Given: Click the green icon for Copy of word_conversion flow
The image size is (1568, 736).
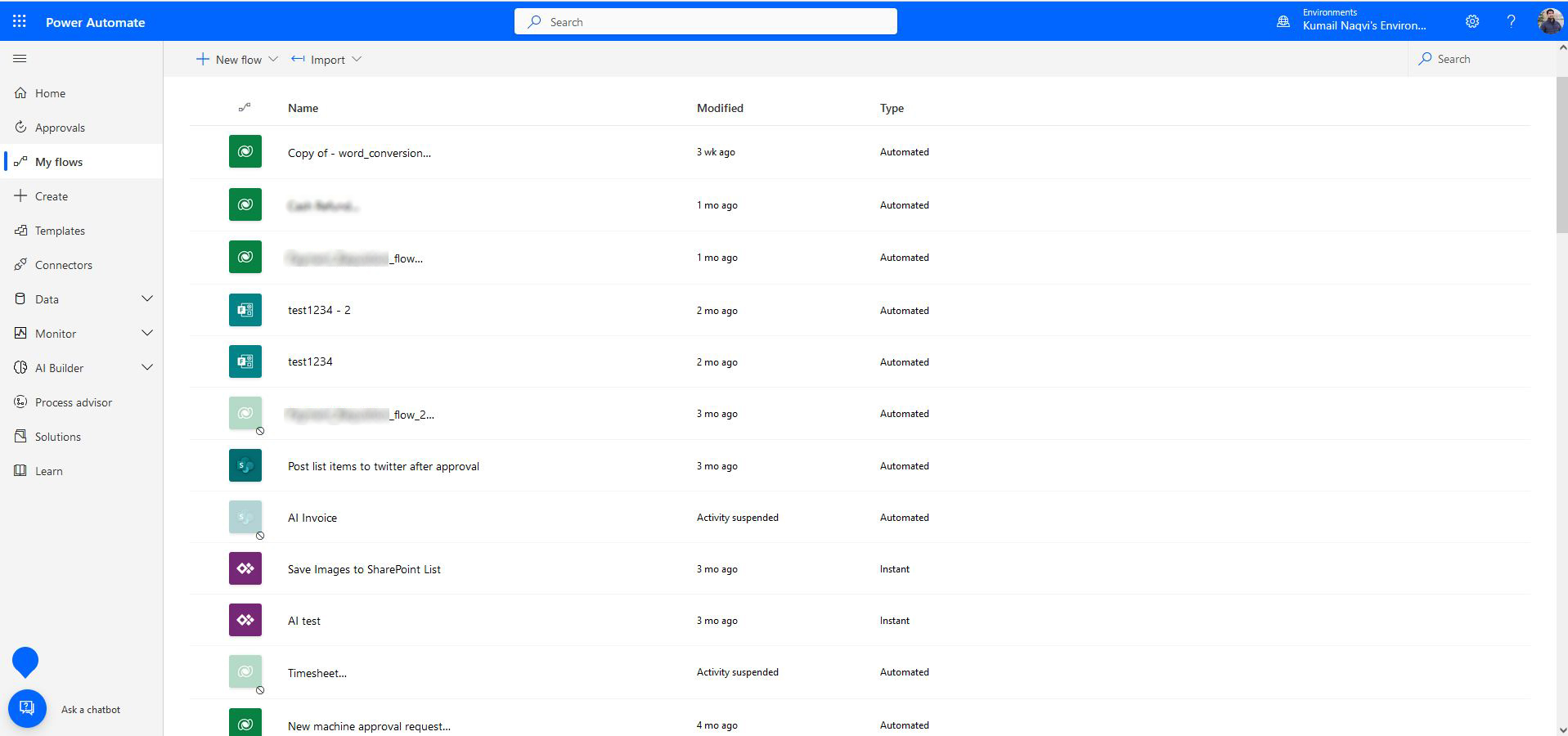Looking at the screenshot, I should (x=245, y=152).
